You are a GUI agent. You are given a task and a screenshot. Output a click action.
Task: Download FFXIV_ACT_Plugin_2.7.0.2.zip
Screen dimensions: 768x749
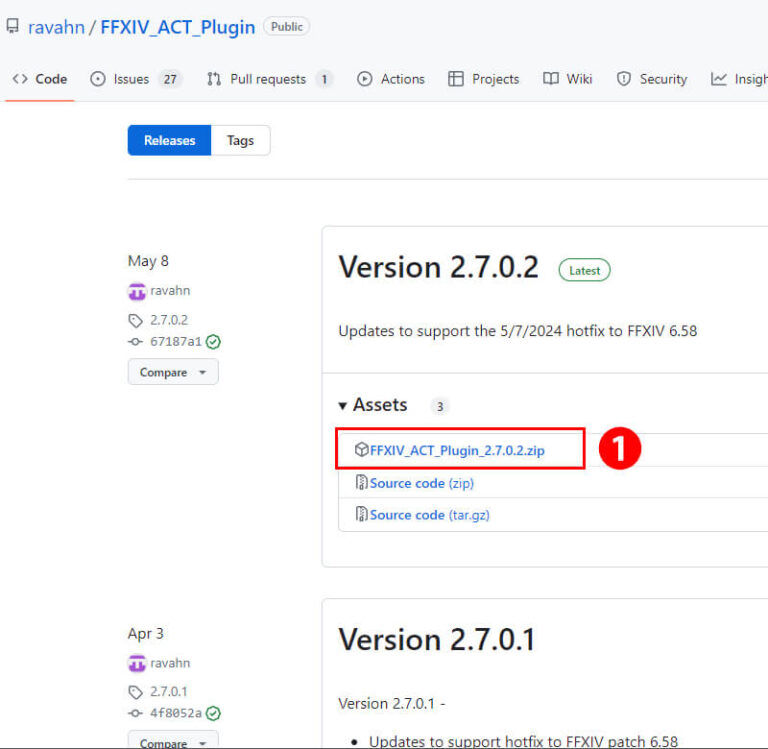tap(457, 451)
